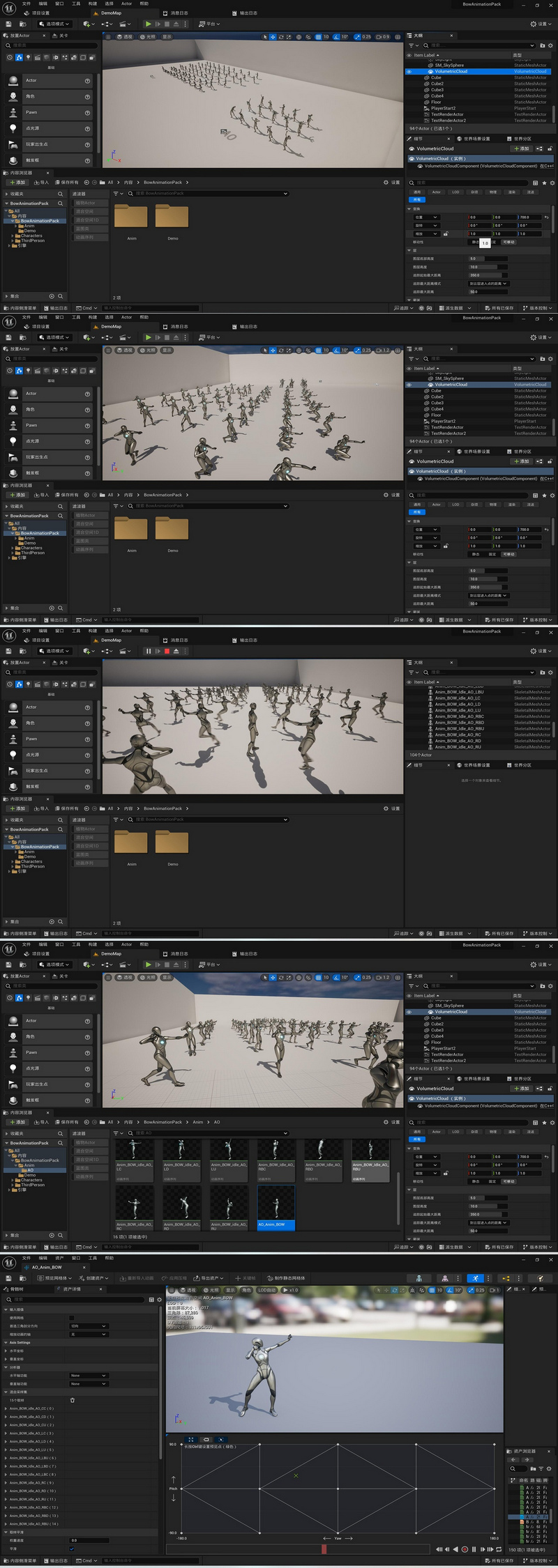Expand 垂直坐标 row
Image resolution: width=558 pixels, height=1568 pixels.
pyautogui.click(x=6, y=1359)
